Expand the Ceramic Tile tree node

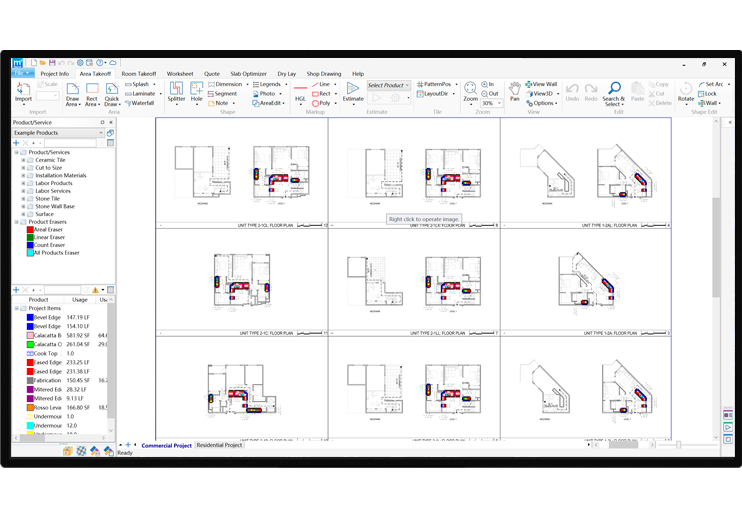(23, 160)
